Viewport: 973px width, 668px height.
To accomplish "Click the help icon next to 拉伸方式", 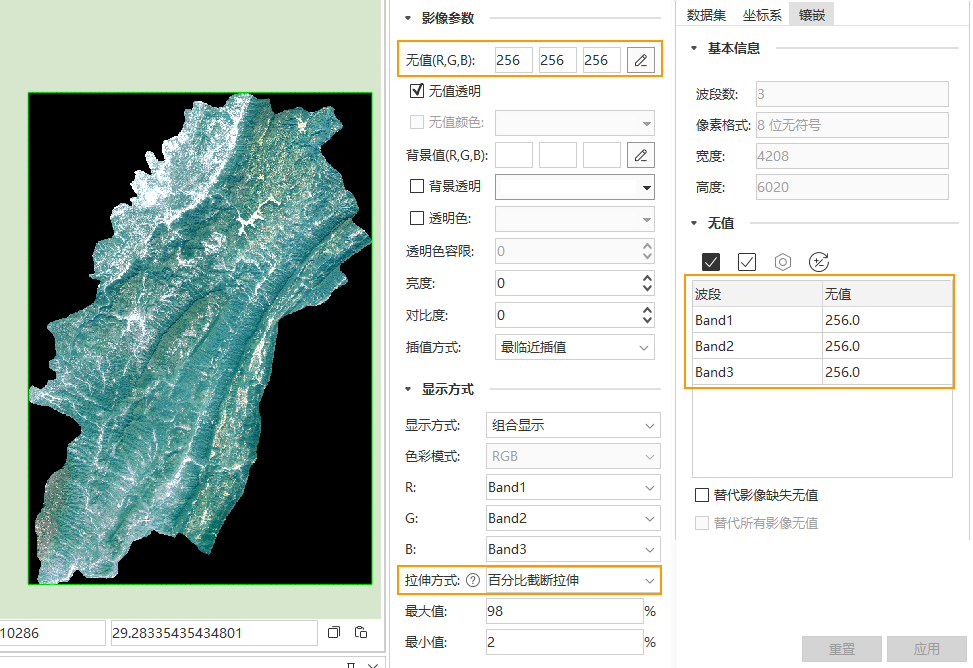I will [473, 580].
